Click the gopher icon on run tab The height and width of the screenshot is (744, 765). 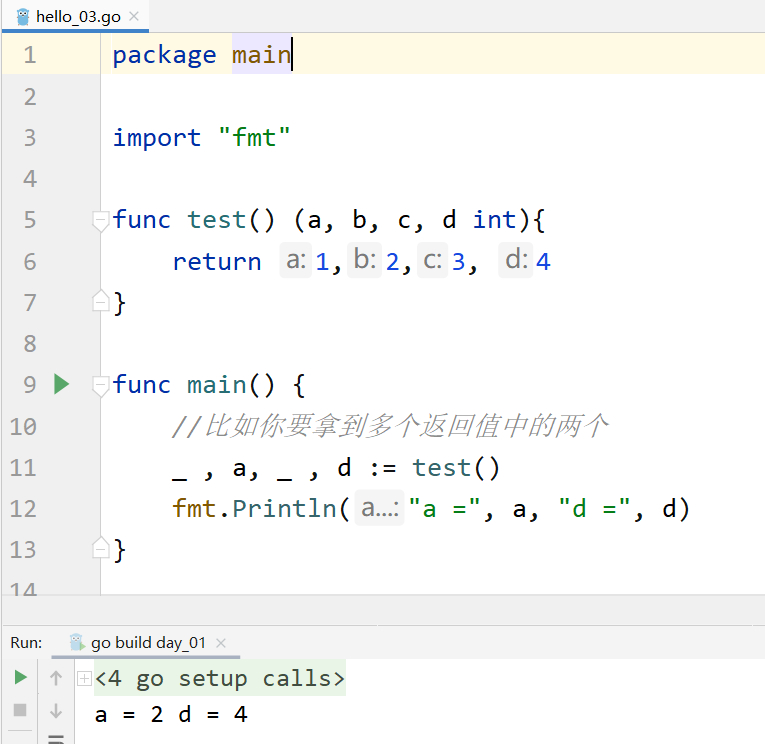pos(78,643)
